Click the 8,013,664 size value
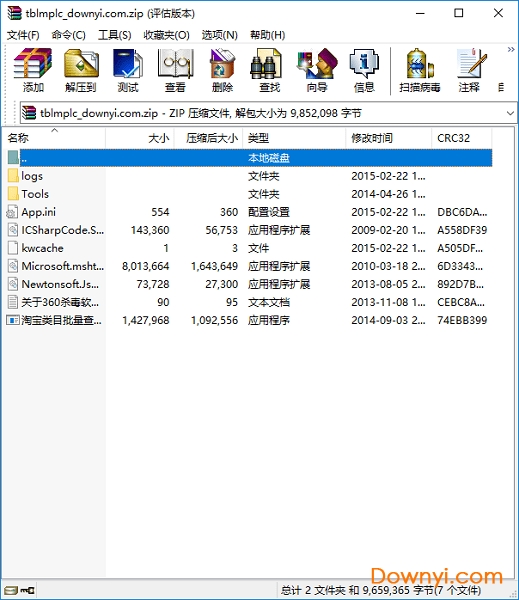Image resolution: width=519 pixels, height=600 pixels. point(145,266)
